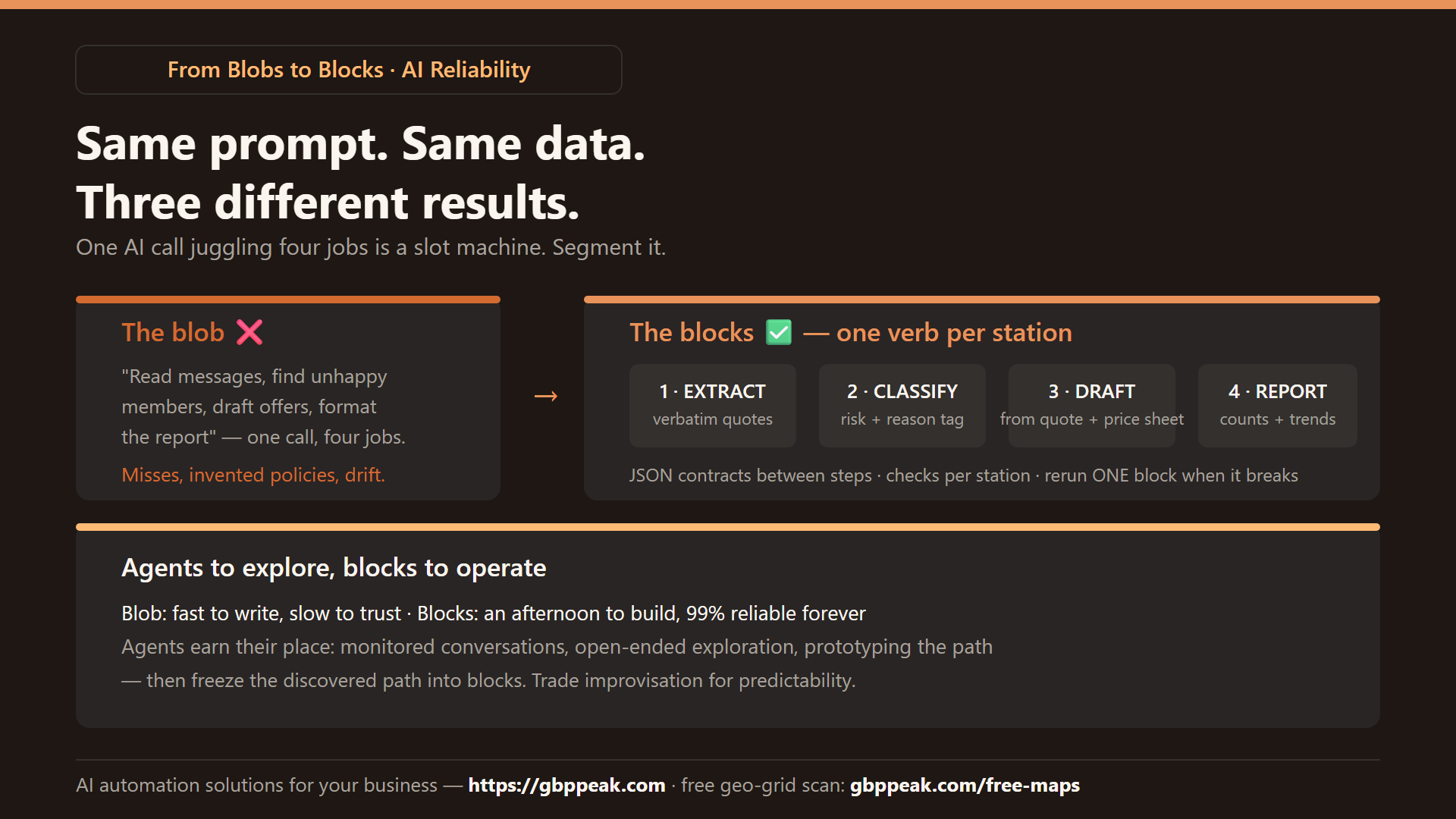Click 'free geo-grid scan:' footer text
The width and height of the screenshot is (1456, 819).
point(763,785)
